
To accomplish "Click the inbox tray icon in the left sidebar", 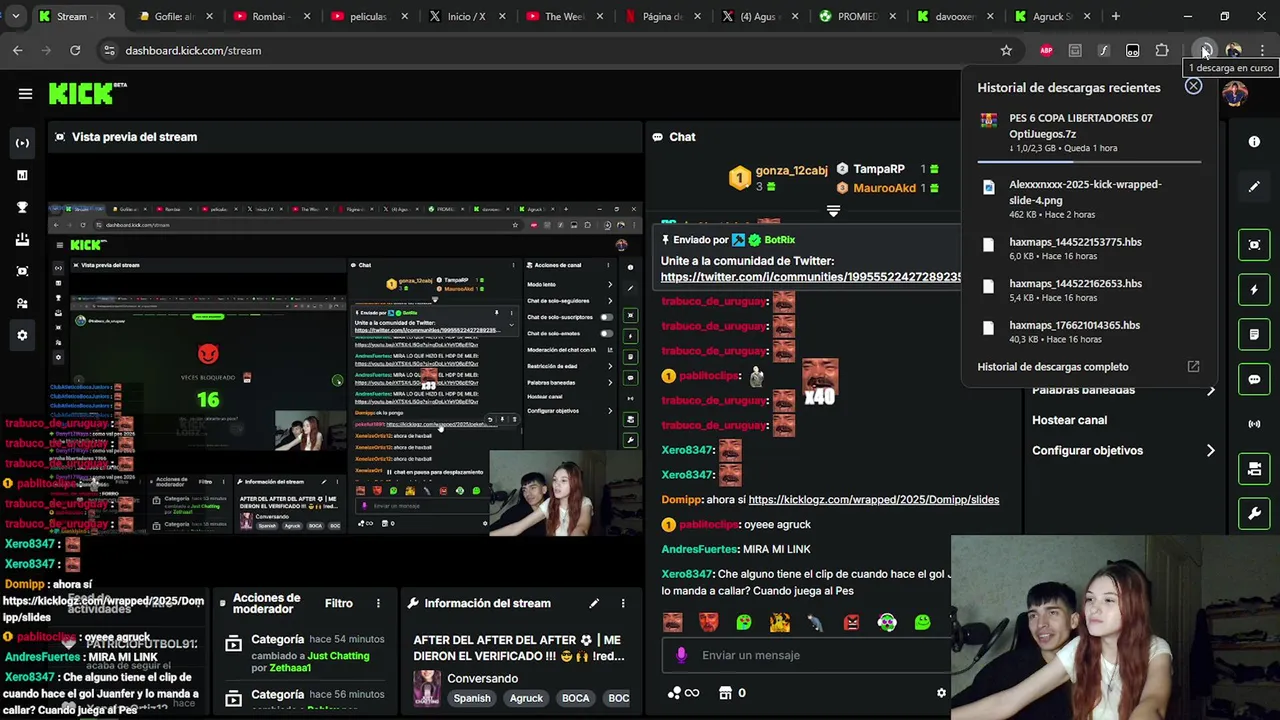I will (22, 239).
